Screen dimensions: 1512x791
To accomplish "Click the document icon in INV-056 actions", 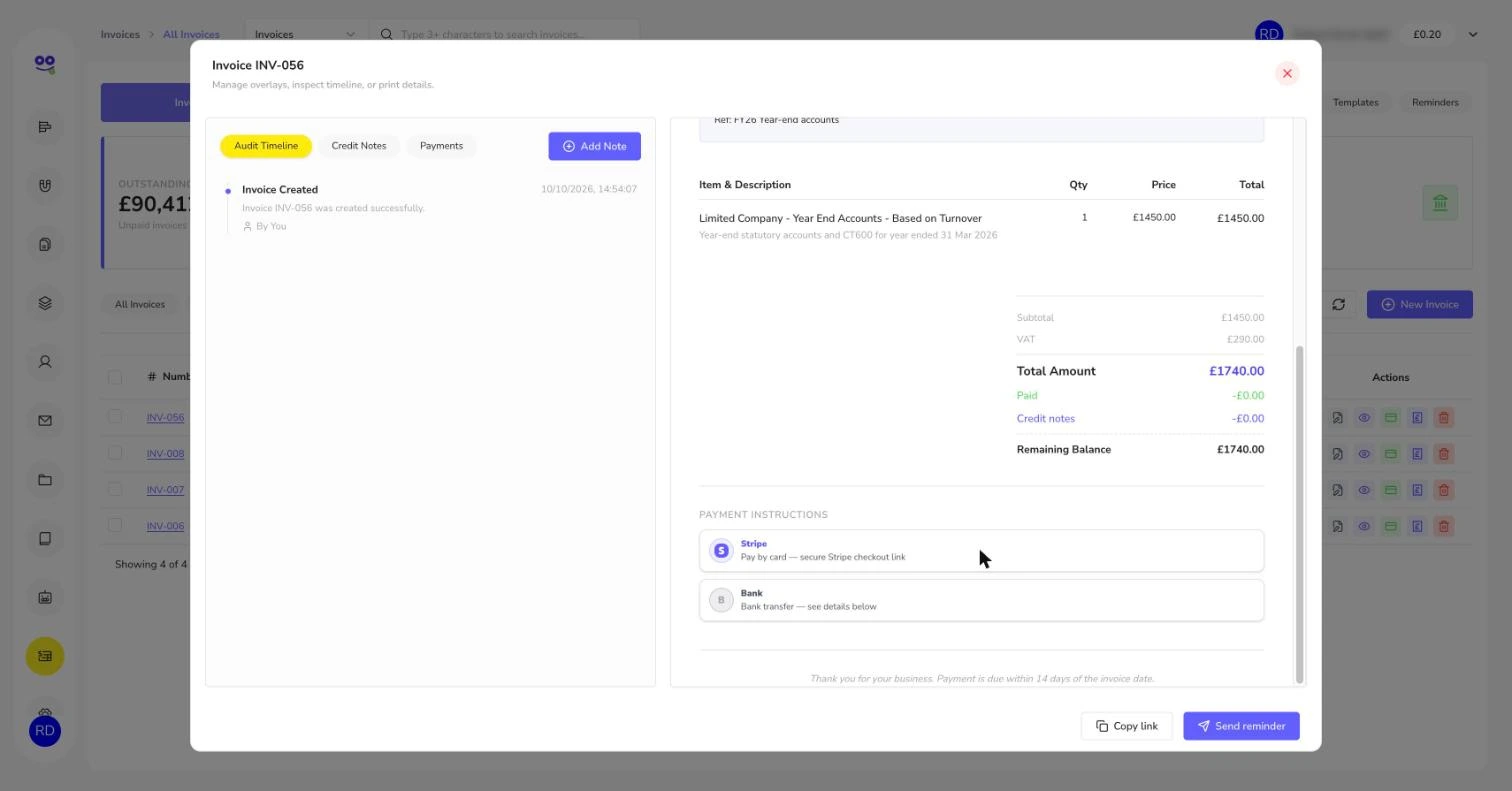I will [x=1338, y=418].
